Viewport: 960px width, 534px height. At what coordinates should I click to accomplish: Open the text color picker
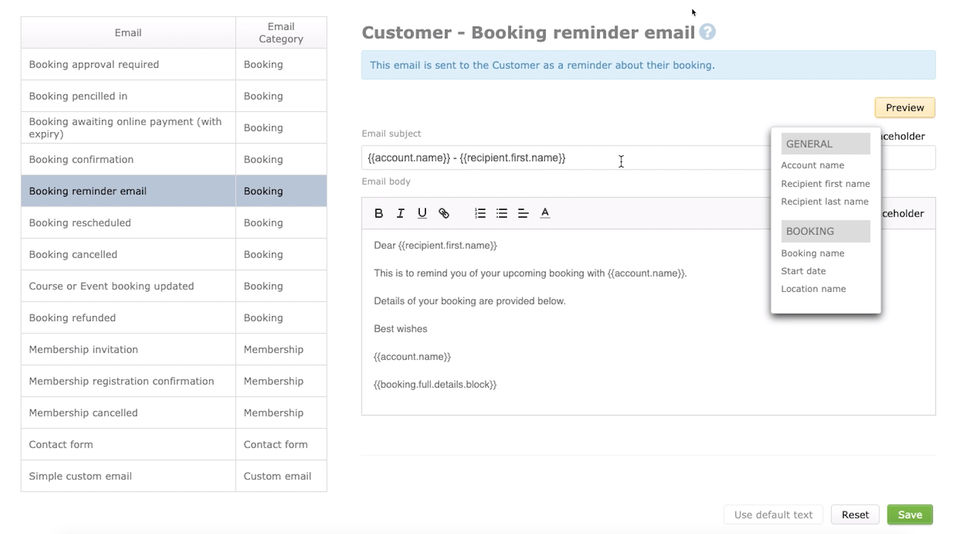[x=545, y=213]
